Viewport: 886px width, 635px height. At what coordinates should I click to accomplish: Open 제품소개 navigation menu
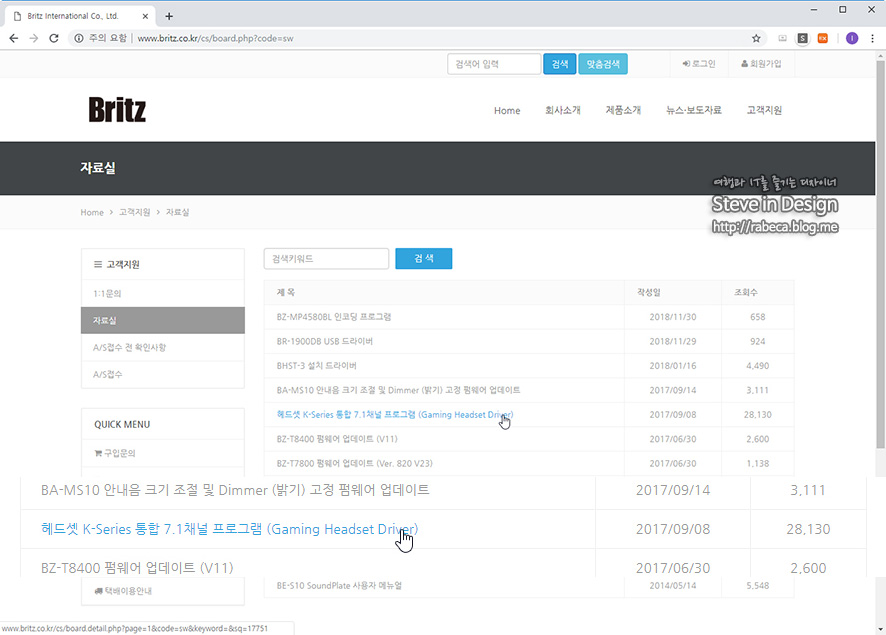click(623, 110)
